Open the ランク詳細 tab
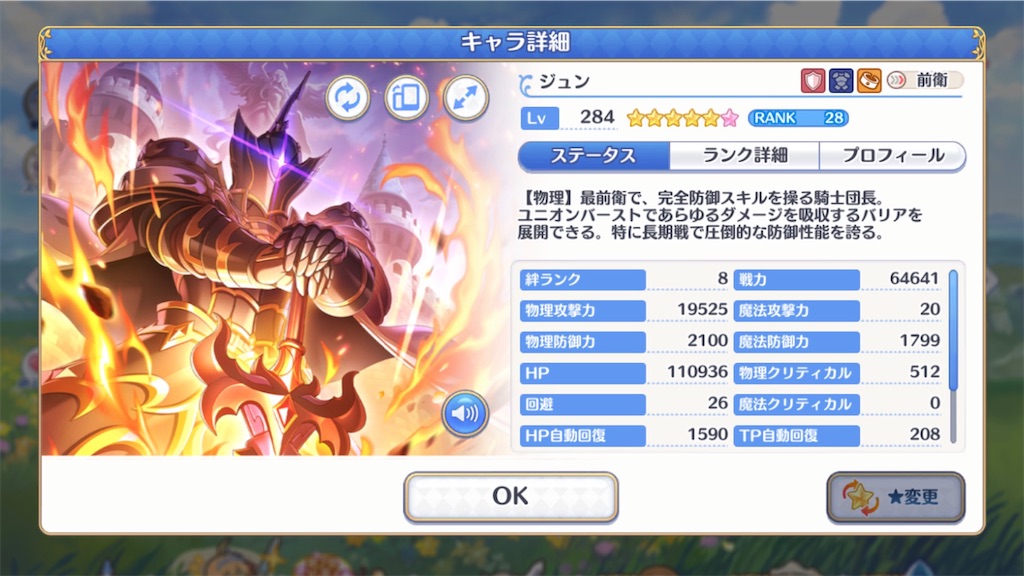 pyautogui.click(x=744, y=156)
